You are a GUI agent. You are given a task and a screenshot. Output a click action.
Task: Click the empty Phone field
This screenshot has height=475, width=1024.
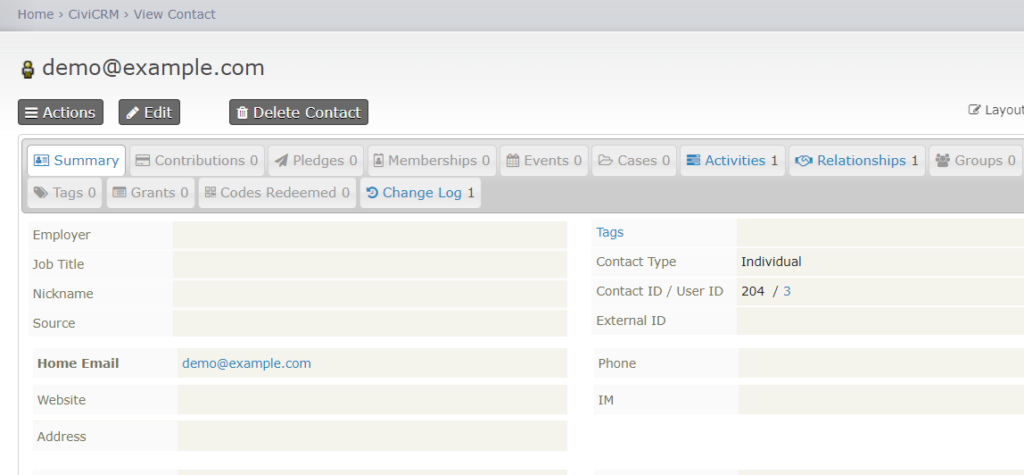pyautogui.click(x=881, y=363)
